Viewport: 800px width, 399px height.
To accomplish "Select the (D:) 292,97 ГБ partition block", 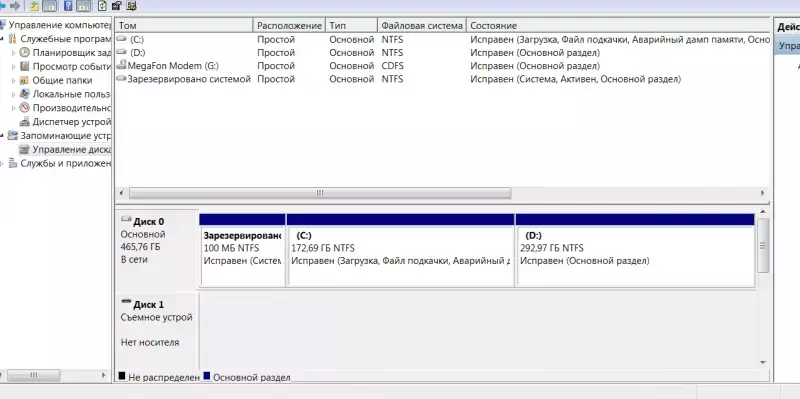I will [x=635, y=250].
